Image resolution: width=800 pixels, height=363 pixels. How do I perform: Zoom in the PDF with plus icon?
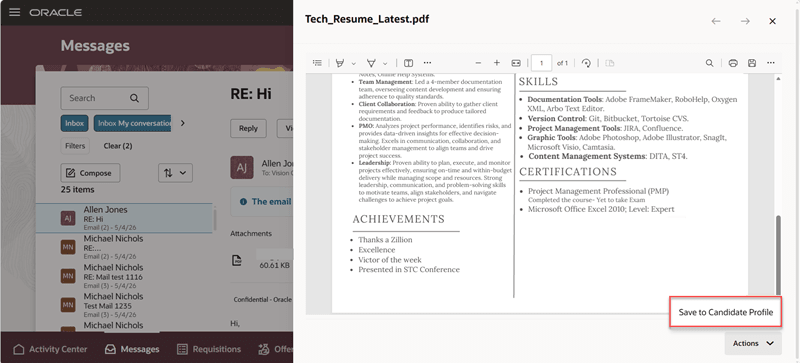(x=496, y=63)
